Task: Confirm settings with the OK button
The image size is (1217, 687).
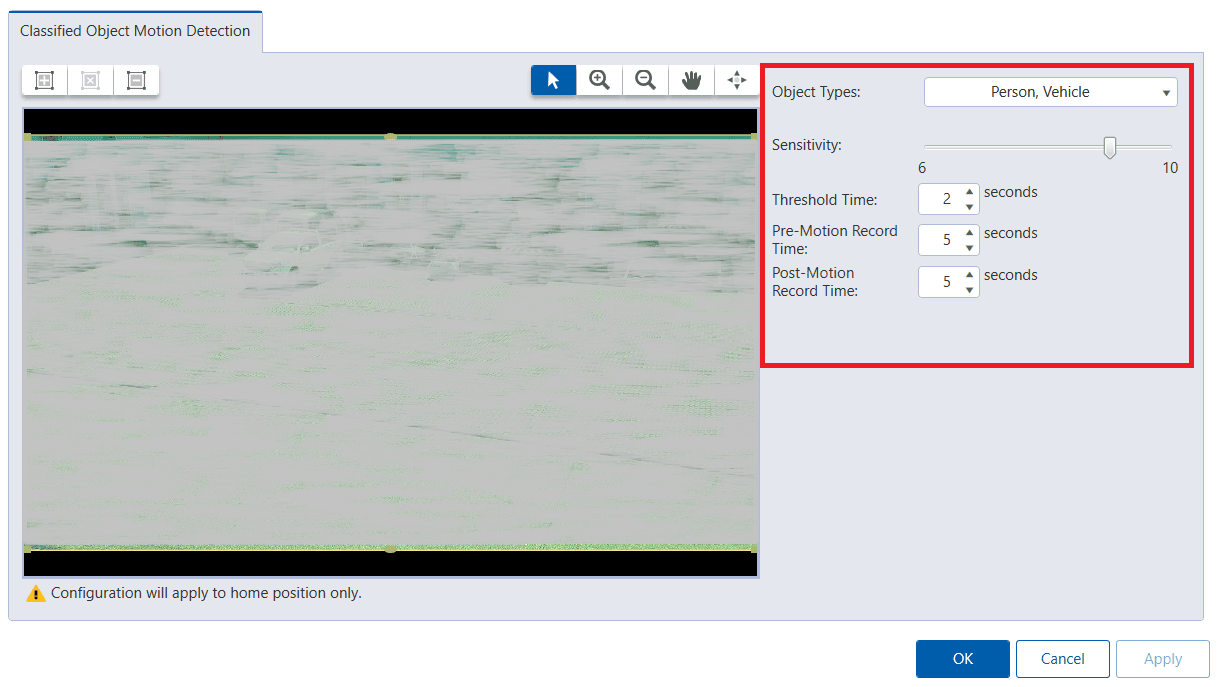Action: [961, 658]
